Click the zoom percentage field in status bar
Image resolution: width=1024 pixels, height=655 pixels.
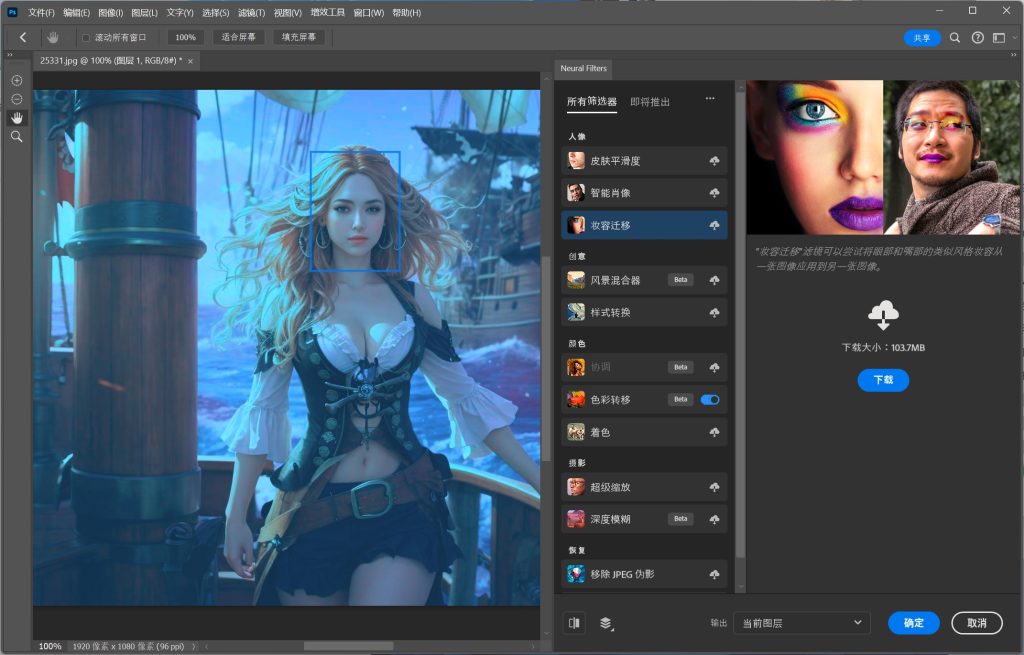pyautogui.click(x=50, y=647)
